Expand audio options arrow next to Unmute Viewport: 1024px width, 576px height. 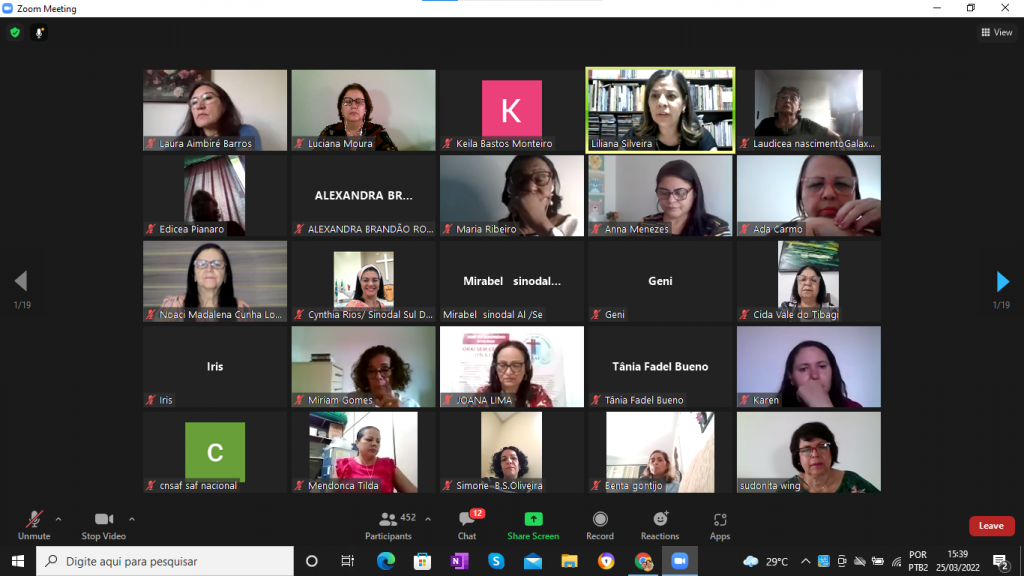point(58,519)
